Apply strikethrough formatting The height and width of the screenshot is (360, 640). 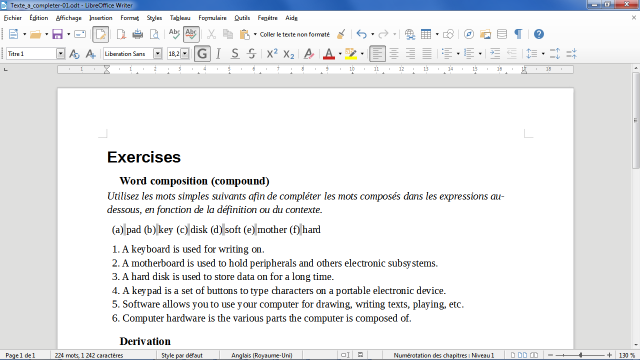pyautogui.click(x=251, y=54)
